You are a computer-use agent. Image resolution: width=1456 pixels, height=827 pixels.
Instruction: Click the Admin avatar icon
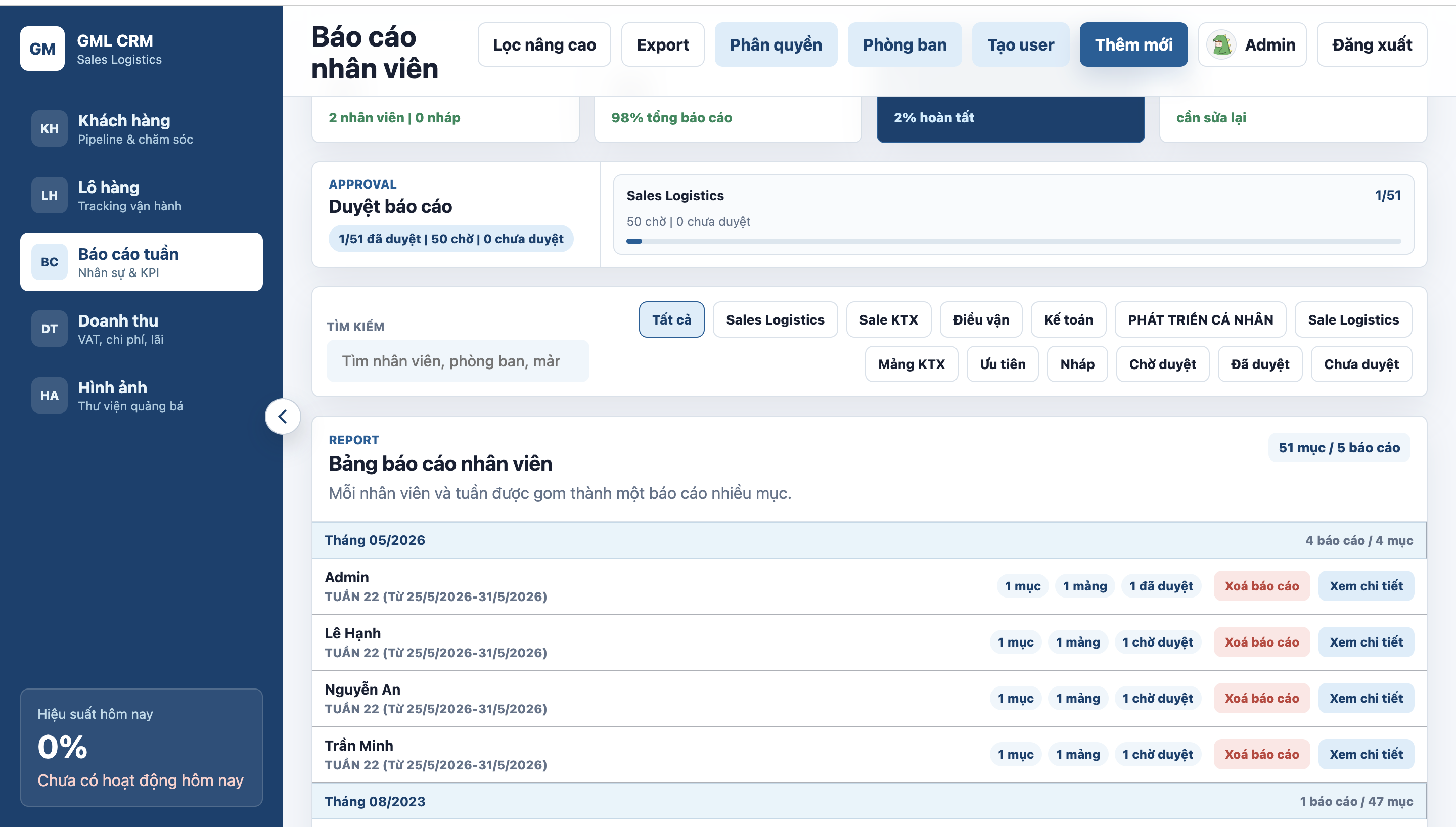pyautogui.click(x=1222, y=45)
